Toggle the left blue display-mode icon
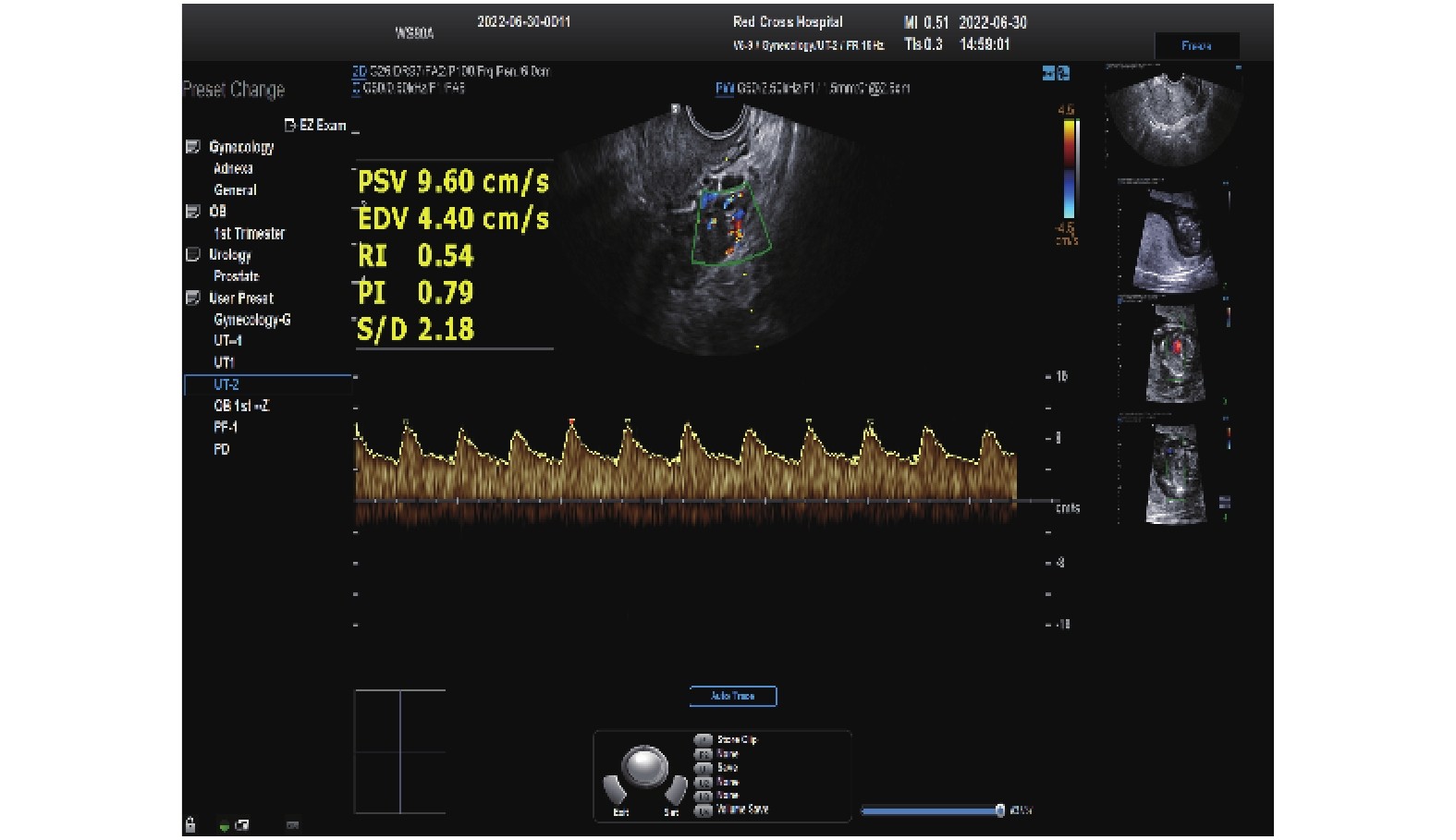 pyautogui.click(x=1049, y=73)
